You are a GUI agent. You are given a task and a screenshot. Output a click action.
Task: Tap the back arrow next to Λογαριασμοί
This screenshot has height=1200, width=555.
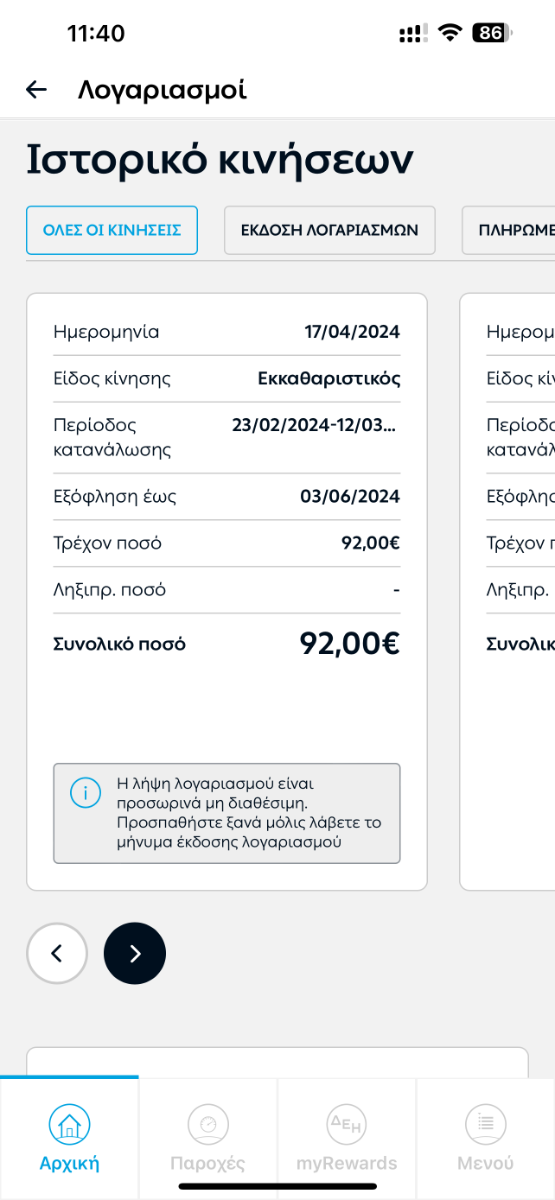pos(36,90)
